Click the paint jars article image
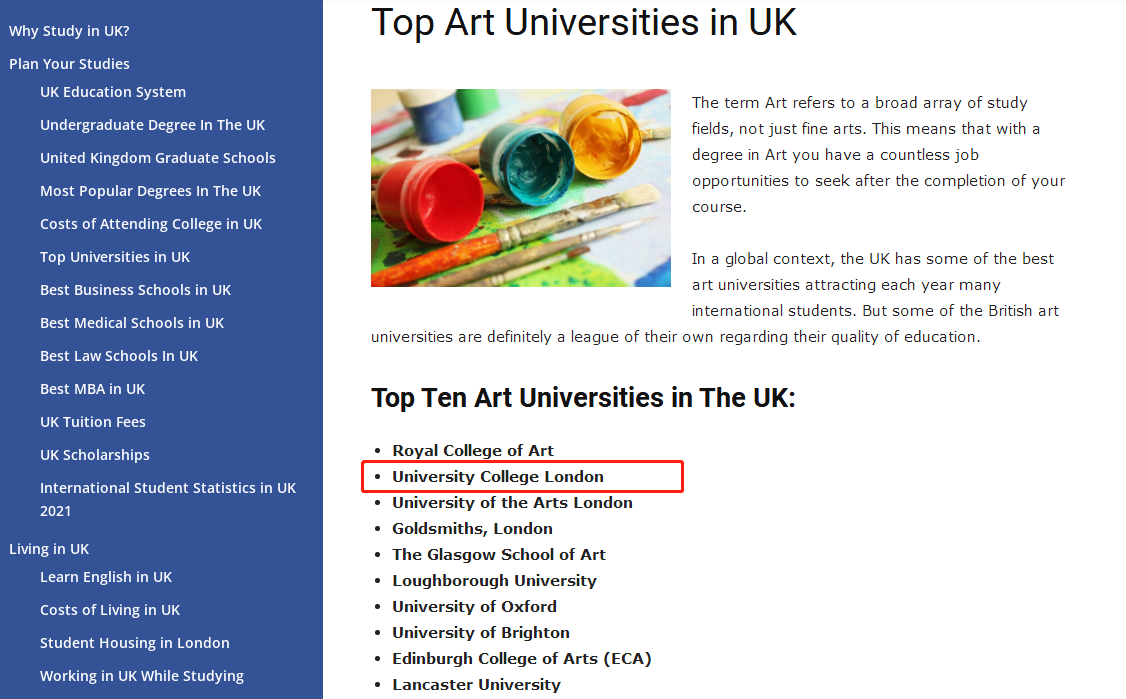This screenshot has height=699, width=1126. pyautogui.click(x=521, y=188)
